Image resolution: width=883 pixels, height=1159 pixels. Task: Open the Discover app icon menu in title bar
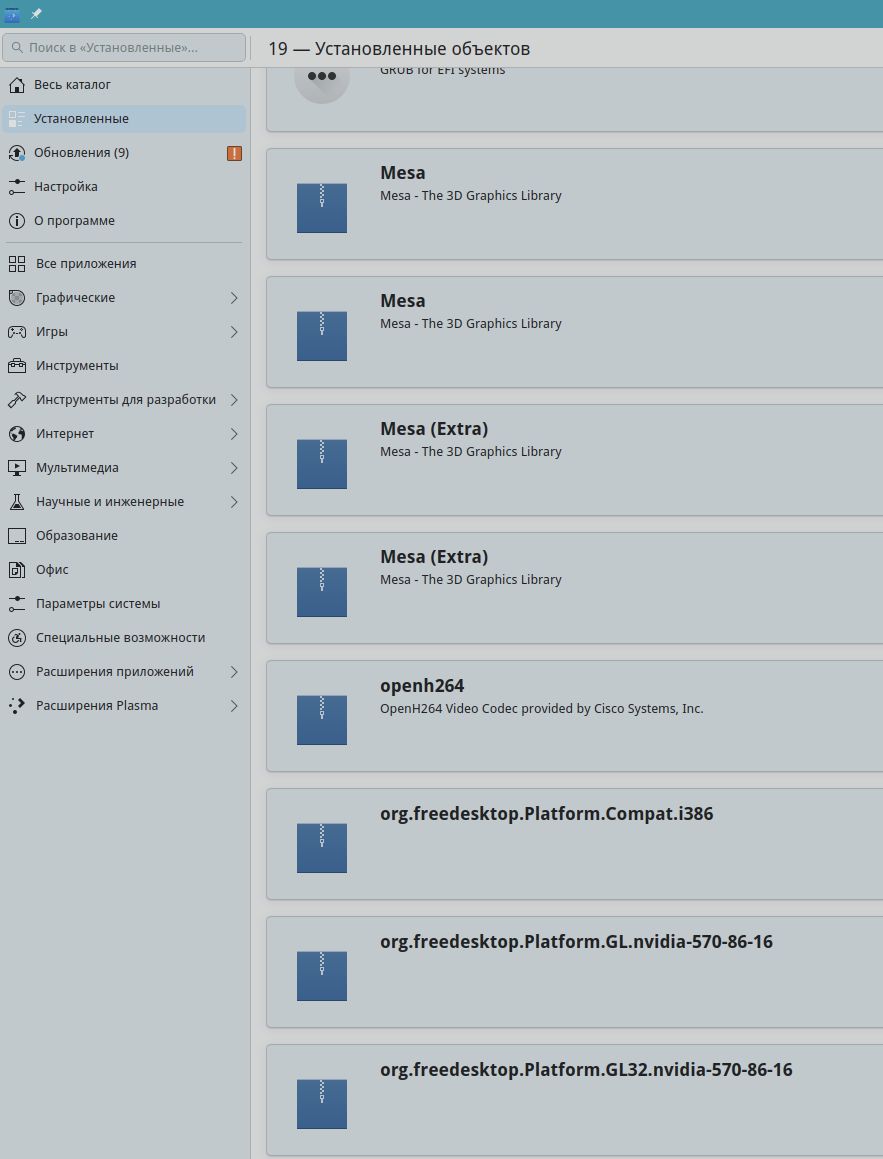tap(12, 13)
